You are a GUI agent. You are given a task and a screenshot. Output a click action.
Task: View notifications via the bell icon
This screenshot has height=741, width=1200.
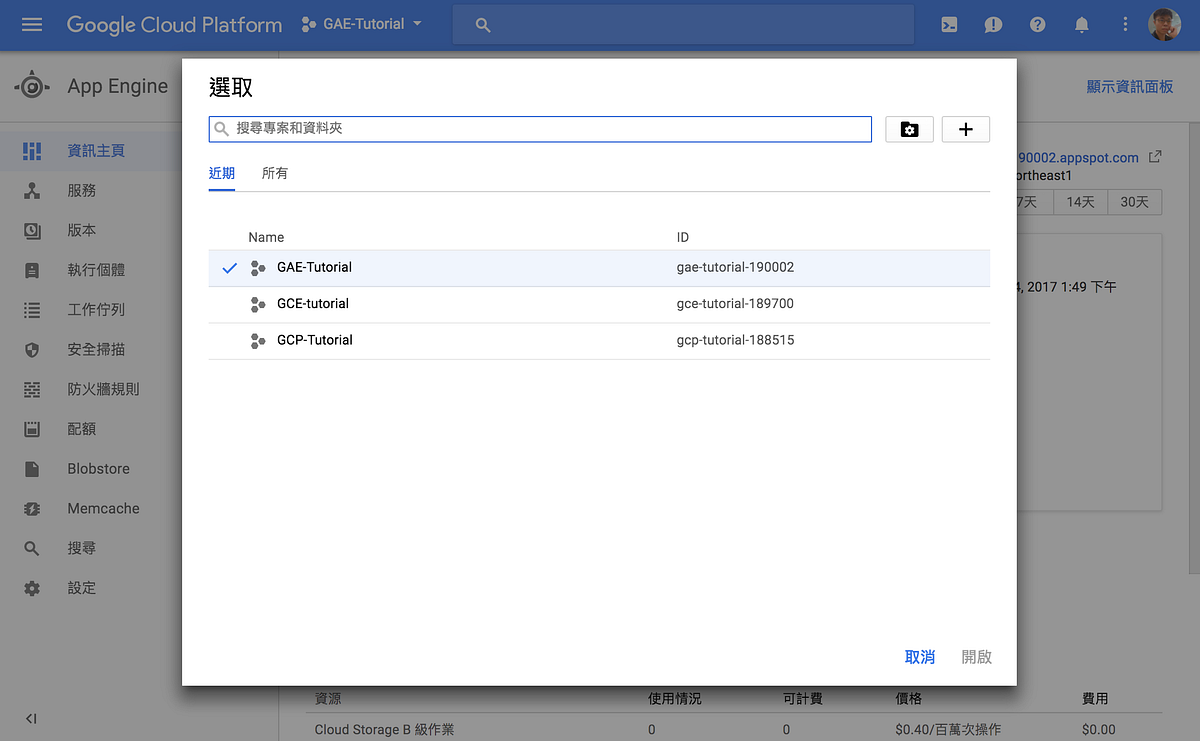click(1081, 24)
